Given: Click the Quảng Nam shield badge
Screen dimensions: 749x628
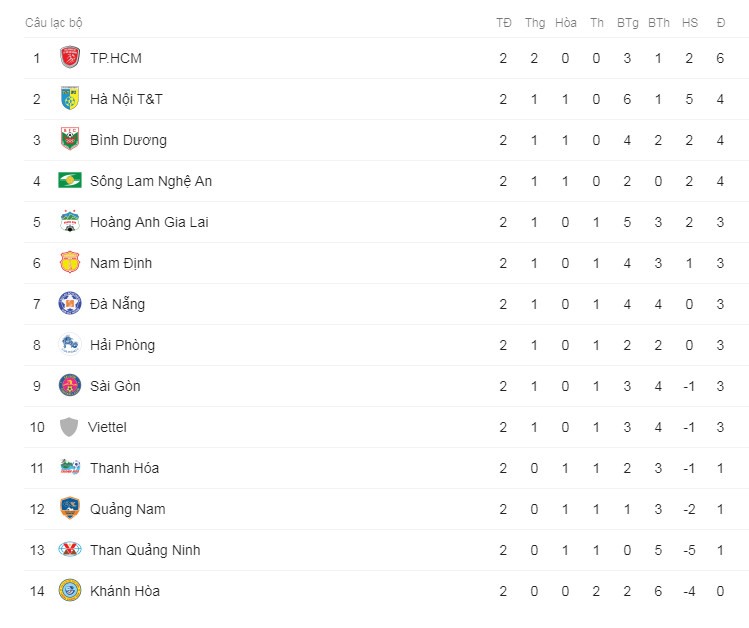Looking at the screenshot, I should pyautogui.click(x=70, y=508).
